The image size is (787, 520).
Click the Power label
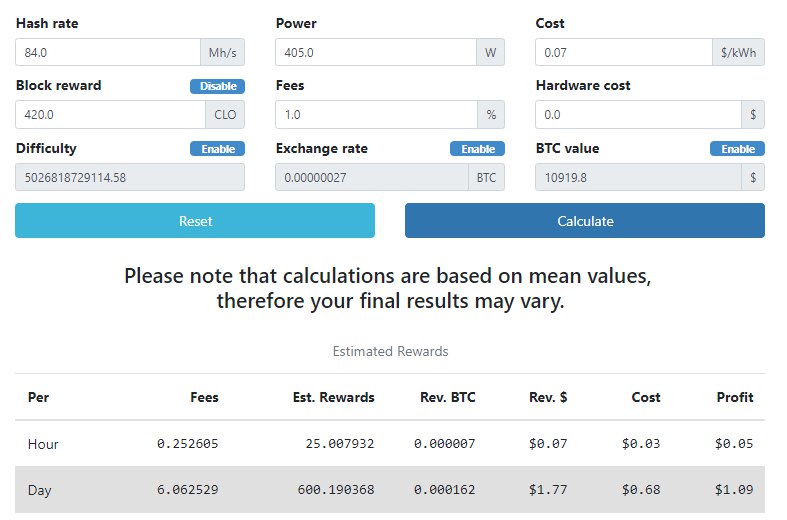click(296, 23)
